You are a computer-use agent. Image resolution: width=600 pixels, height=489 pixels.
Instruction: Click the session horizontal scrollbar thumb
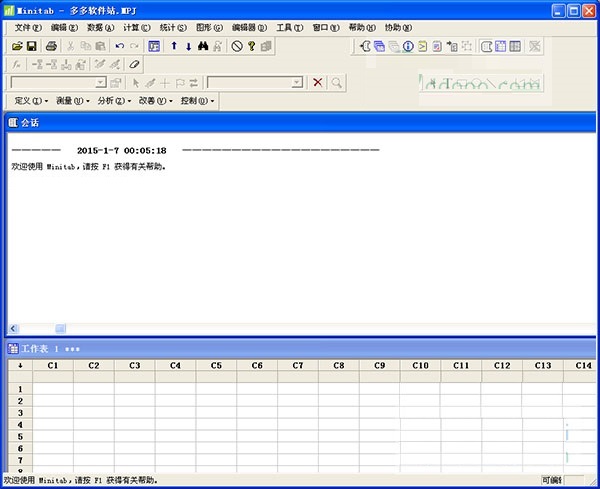click(x=60, y=328)
